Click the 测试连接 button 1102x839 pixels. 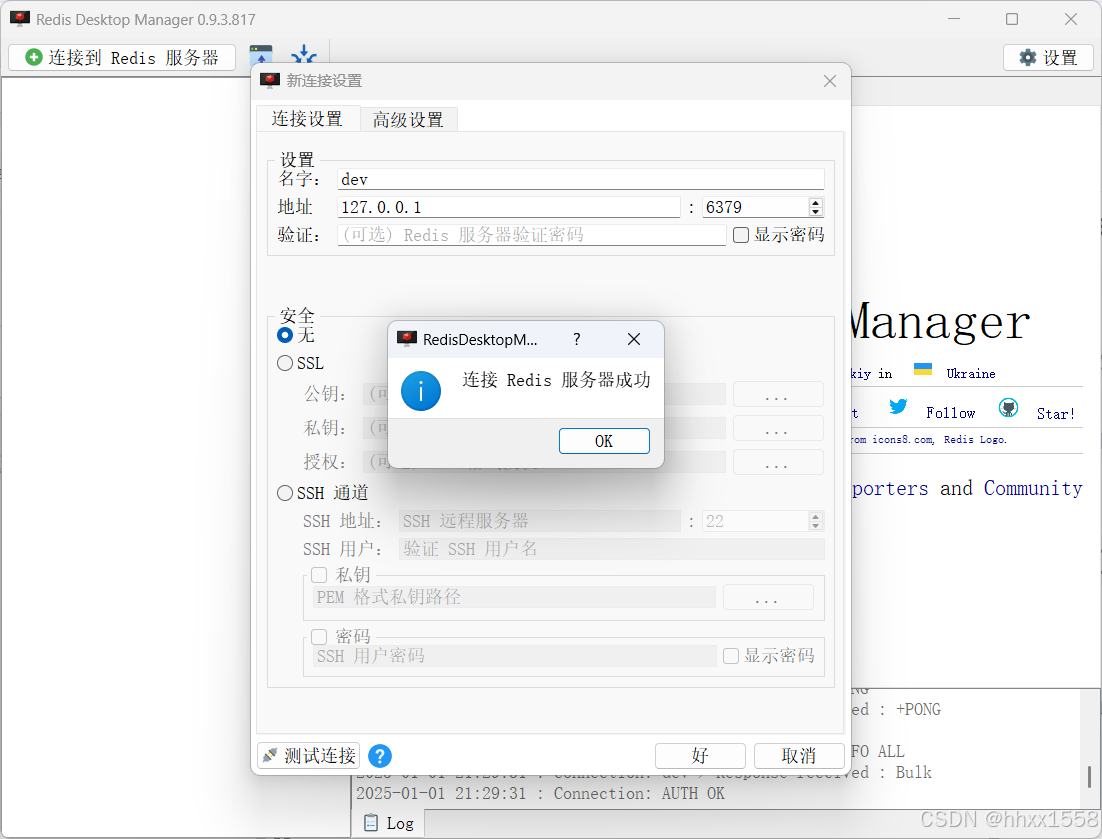click(309, 756)
